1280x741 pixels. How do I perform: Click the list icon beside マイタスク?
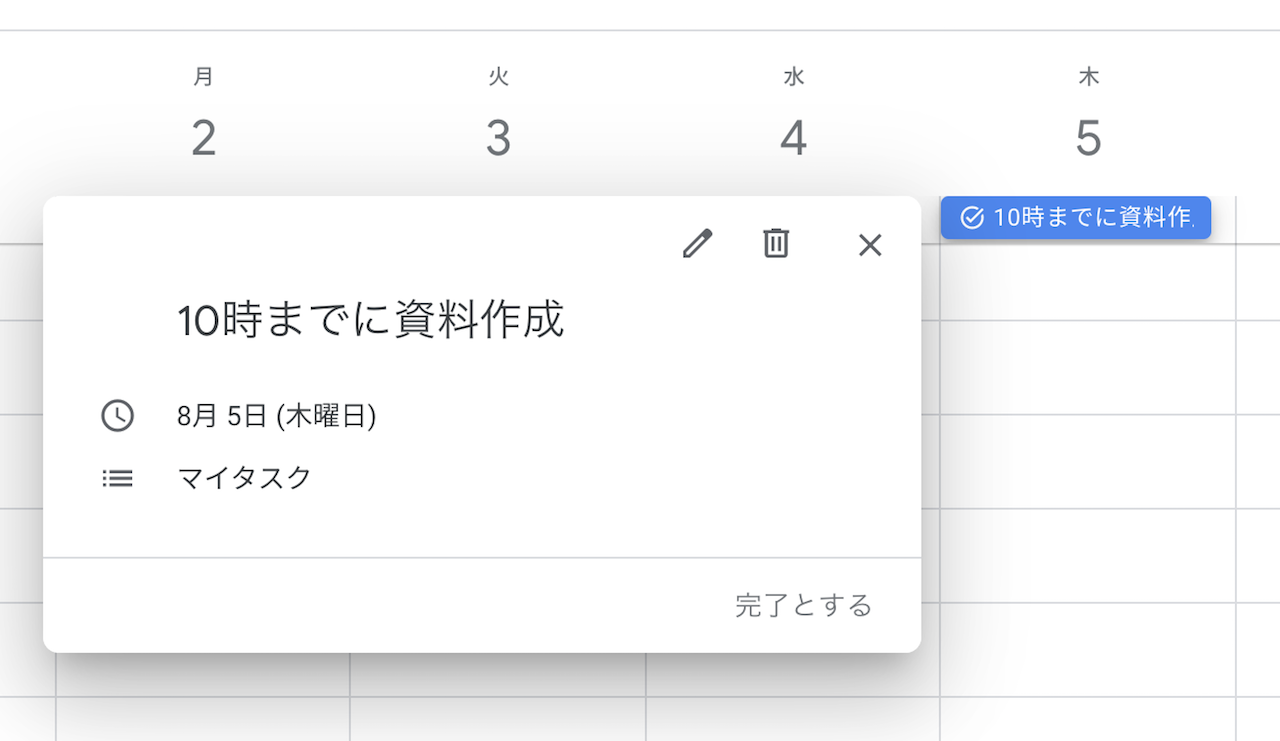[117, 478]
